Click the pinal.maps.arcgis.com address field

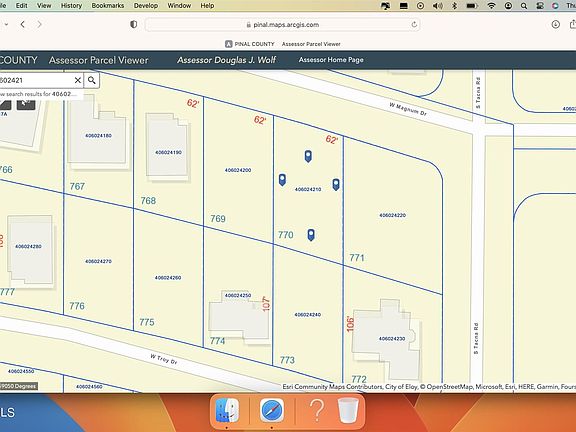[282, 25]
